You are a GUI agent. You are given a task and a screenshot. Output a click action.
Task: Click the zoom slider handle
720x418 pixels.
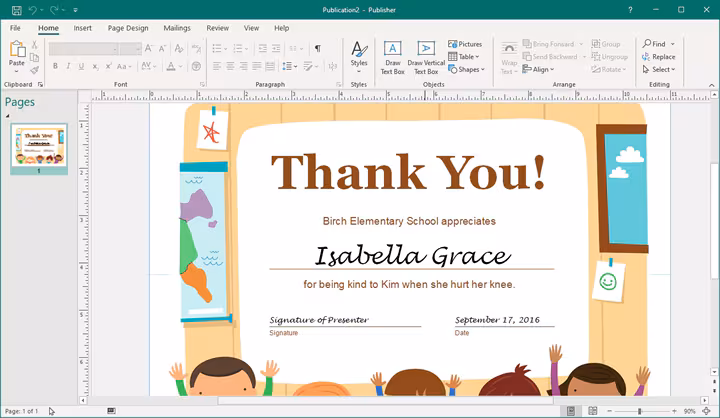[640, 411]
